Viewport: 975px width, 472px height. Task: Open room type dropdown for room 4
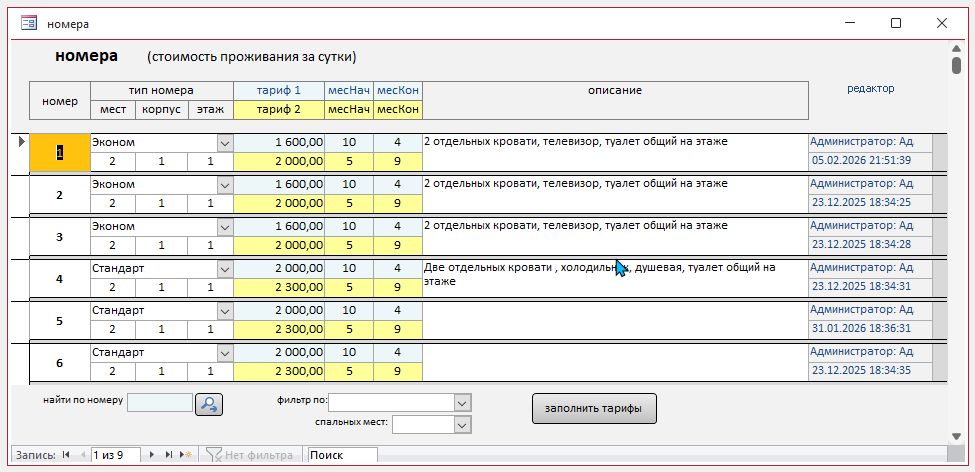225,269
